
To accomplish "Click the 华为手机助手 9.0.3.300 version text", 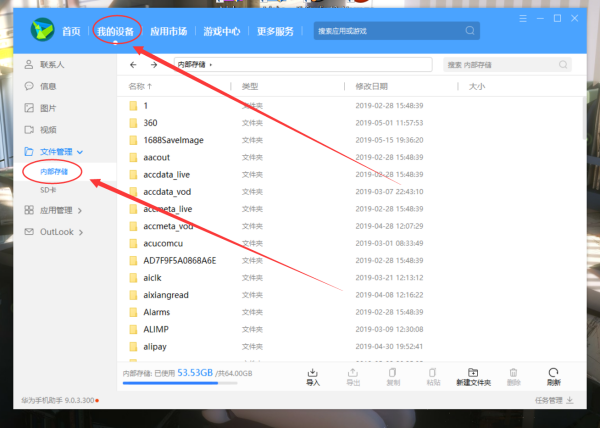I will coord(58,400).
